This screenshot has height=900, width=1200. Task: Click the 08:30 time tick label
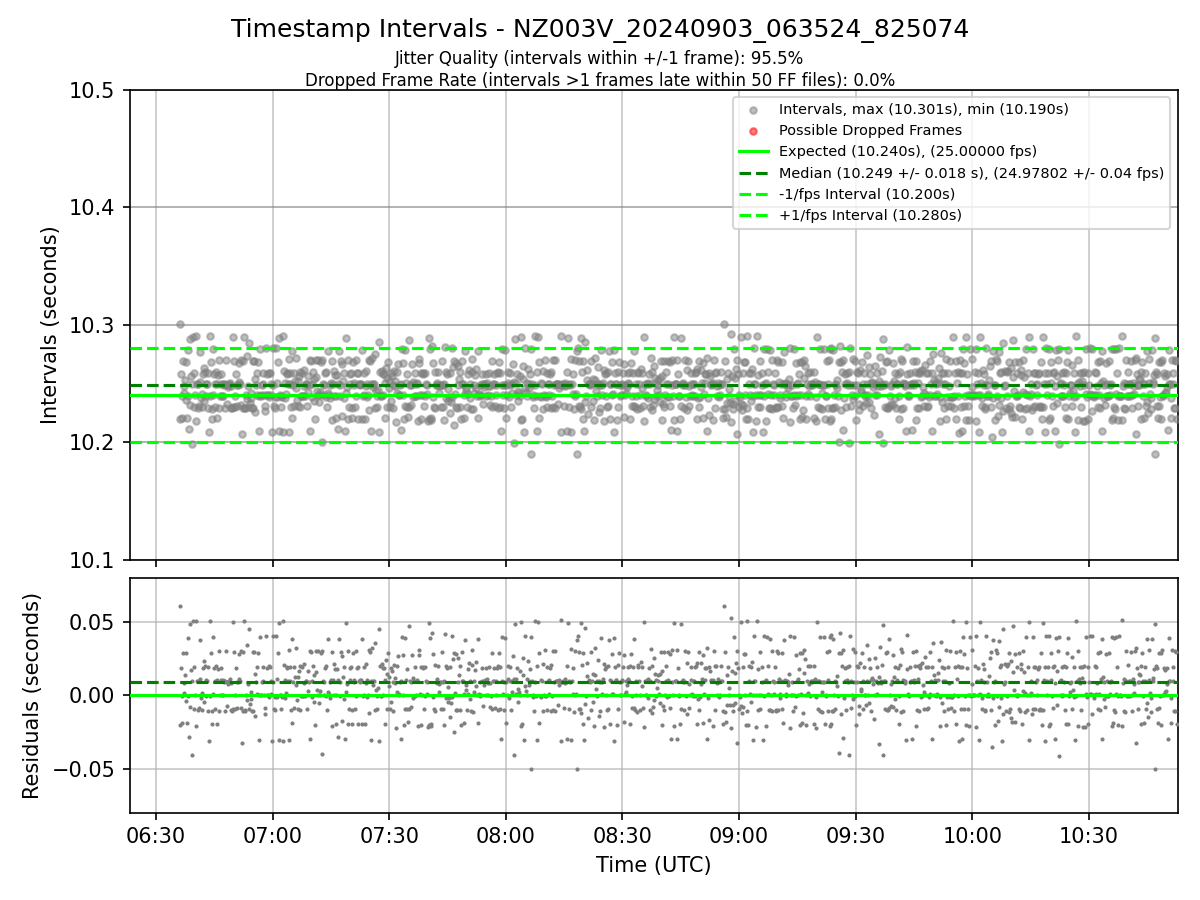click(622, 834)
